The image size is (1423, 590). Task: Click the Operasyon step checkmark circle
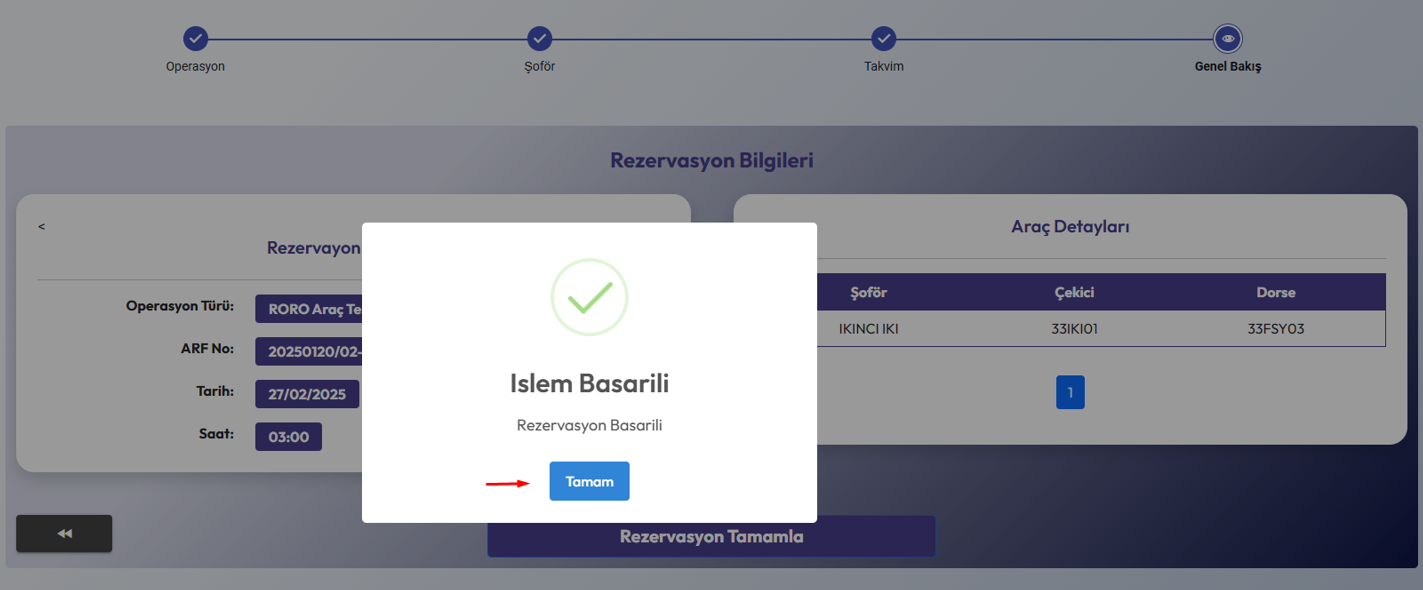[195, 39]
